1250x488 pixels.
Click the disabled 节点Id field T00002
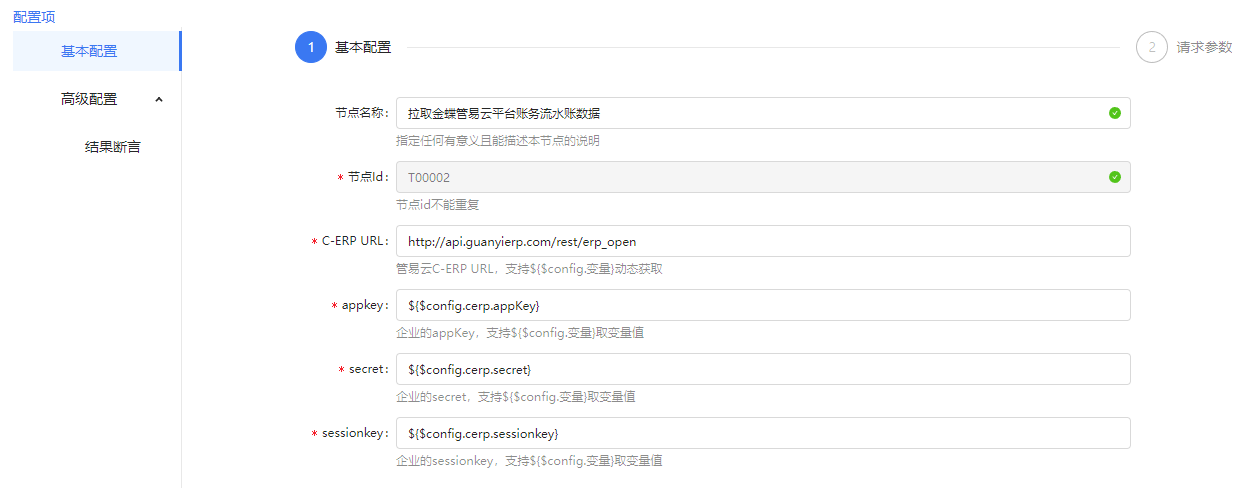point(750,177)
